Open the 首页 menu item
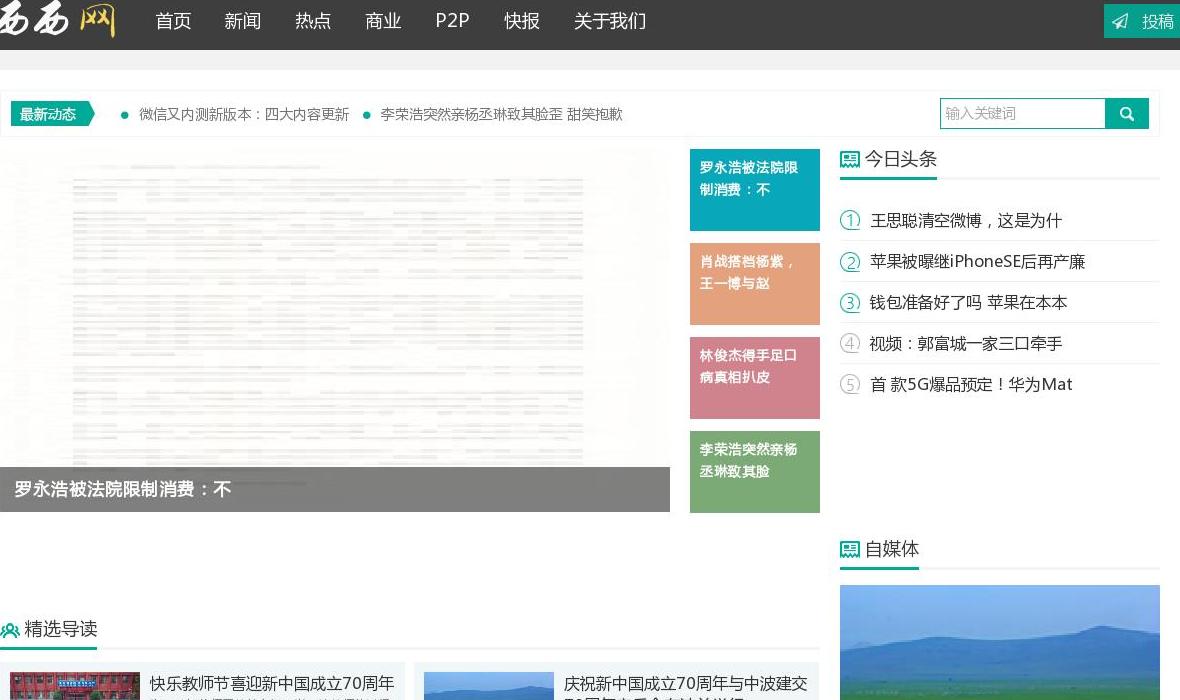The height and width of the screenshot is (700, 1180). (173, 21)
